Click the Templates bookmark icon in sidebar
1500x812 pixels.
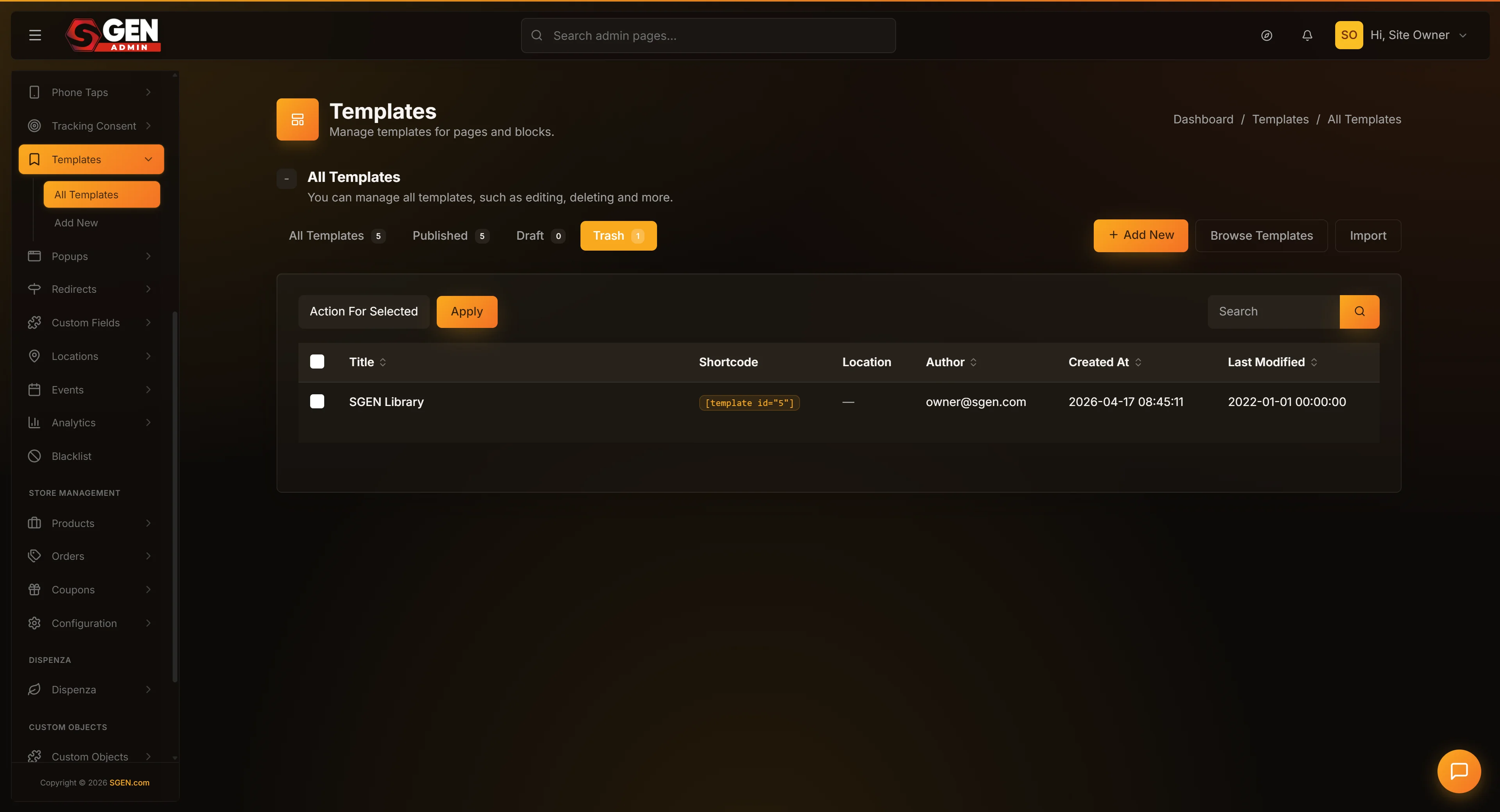tap(34, 160)
